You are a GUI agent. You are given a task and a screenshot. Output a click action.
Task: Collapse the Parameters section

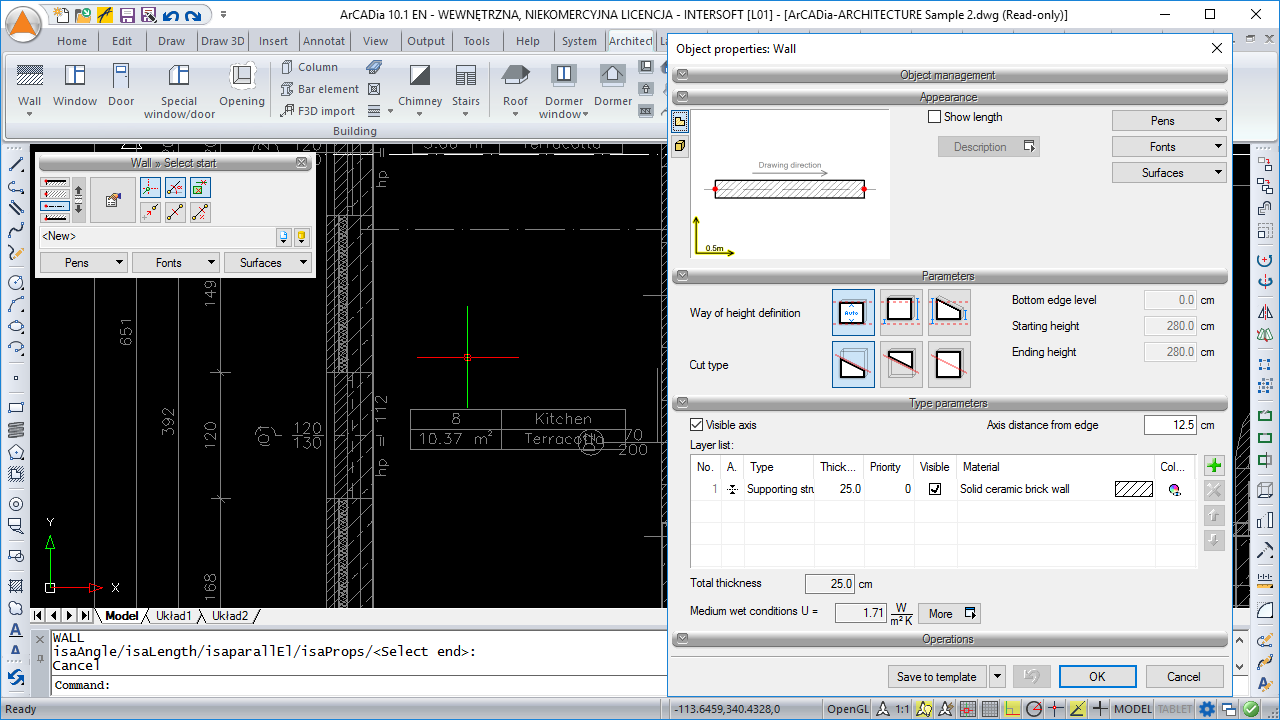(x=681, y=276)
